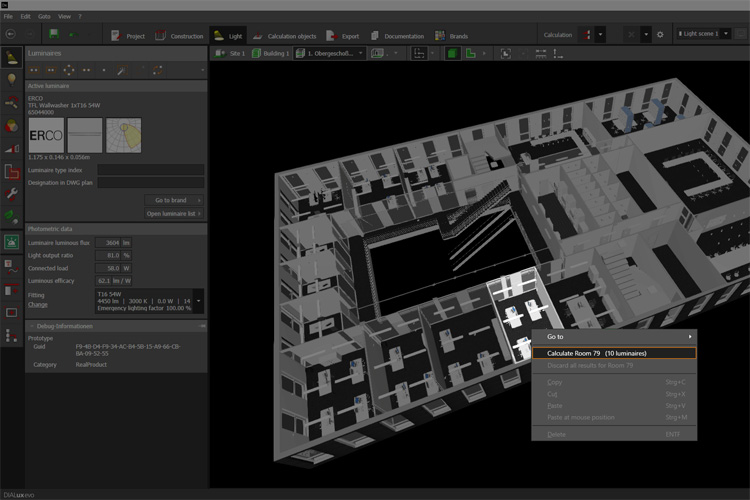Viewport: 750px width, 500px height.
Task: Open the wrench maintenance sidebar tool
Action: coord(12,193)
